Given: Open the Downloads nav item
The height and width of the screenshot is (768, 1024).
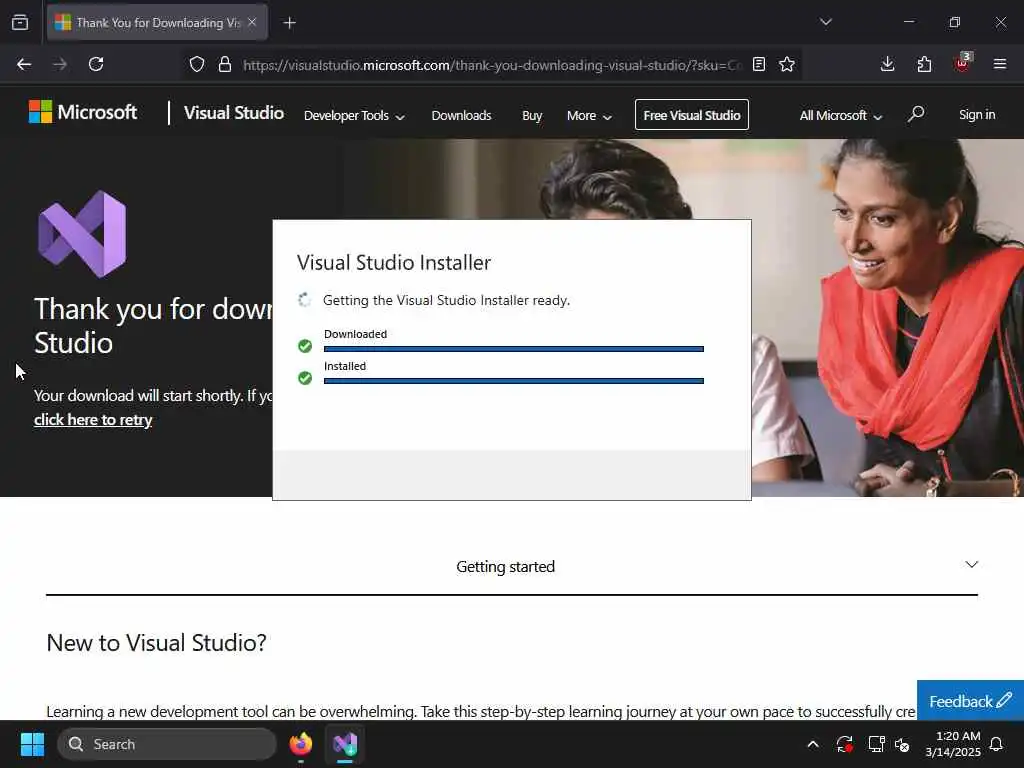Looking at the screenshot, I should click(x=461, y=116).
